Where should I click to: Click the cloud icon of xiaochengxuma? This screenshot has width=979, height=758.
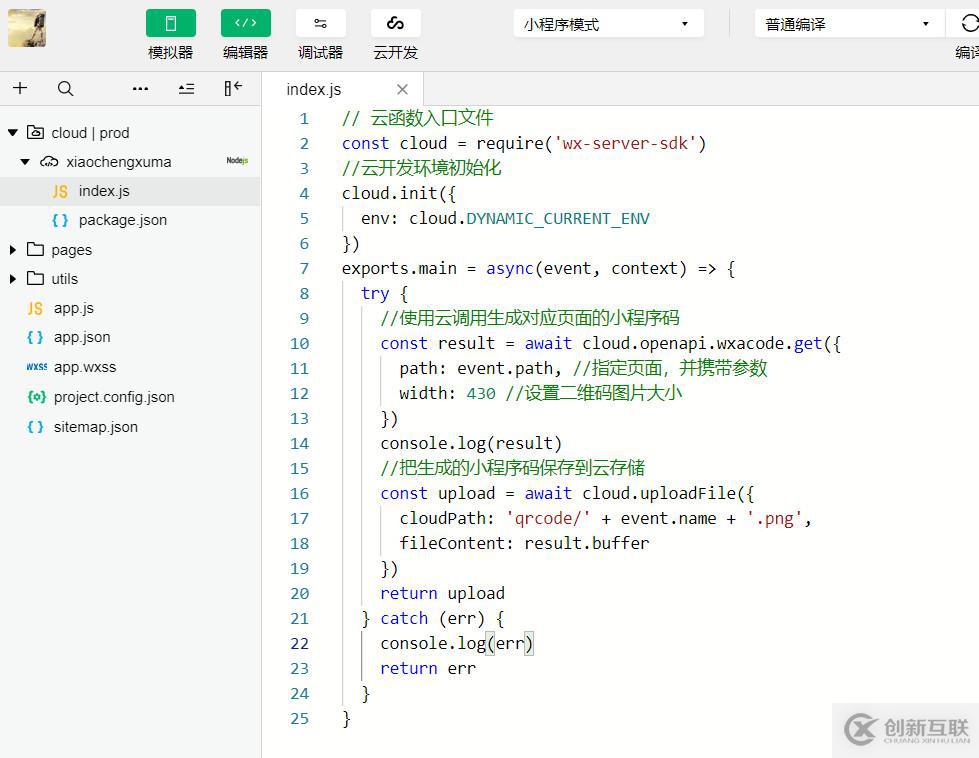(49, 162)
